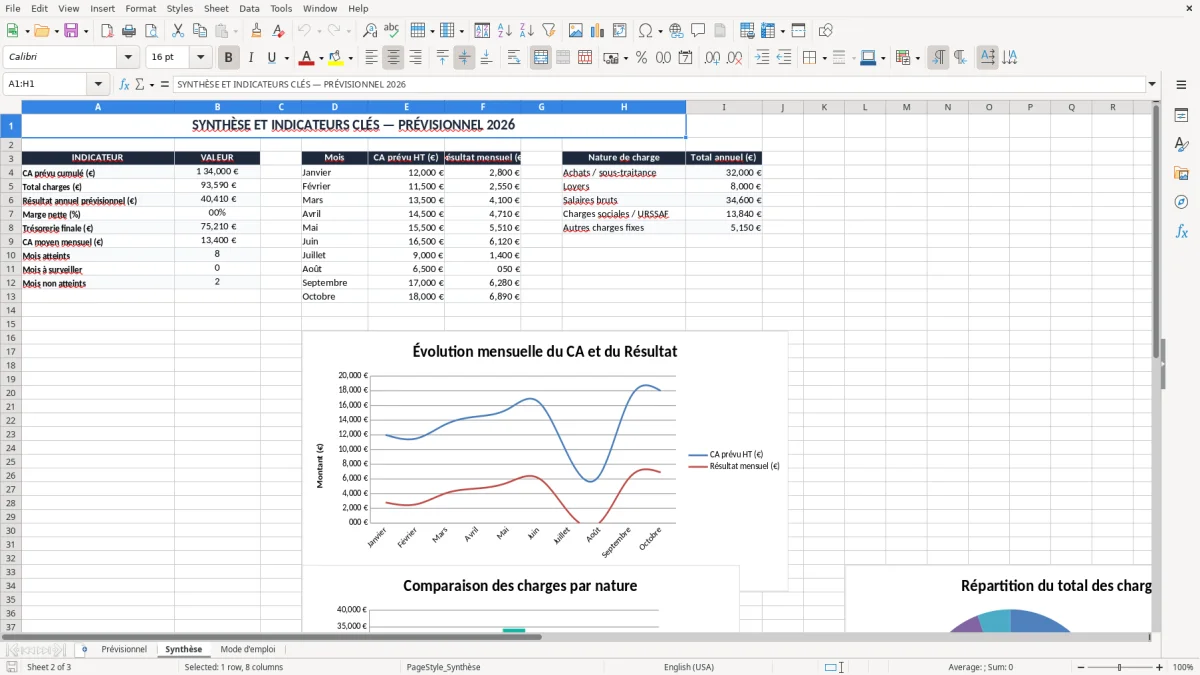Click the Draw Functions shapes icon

(826, 31)
